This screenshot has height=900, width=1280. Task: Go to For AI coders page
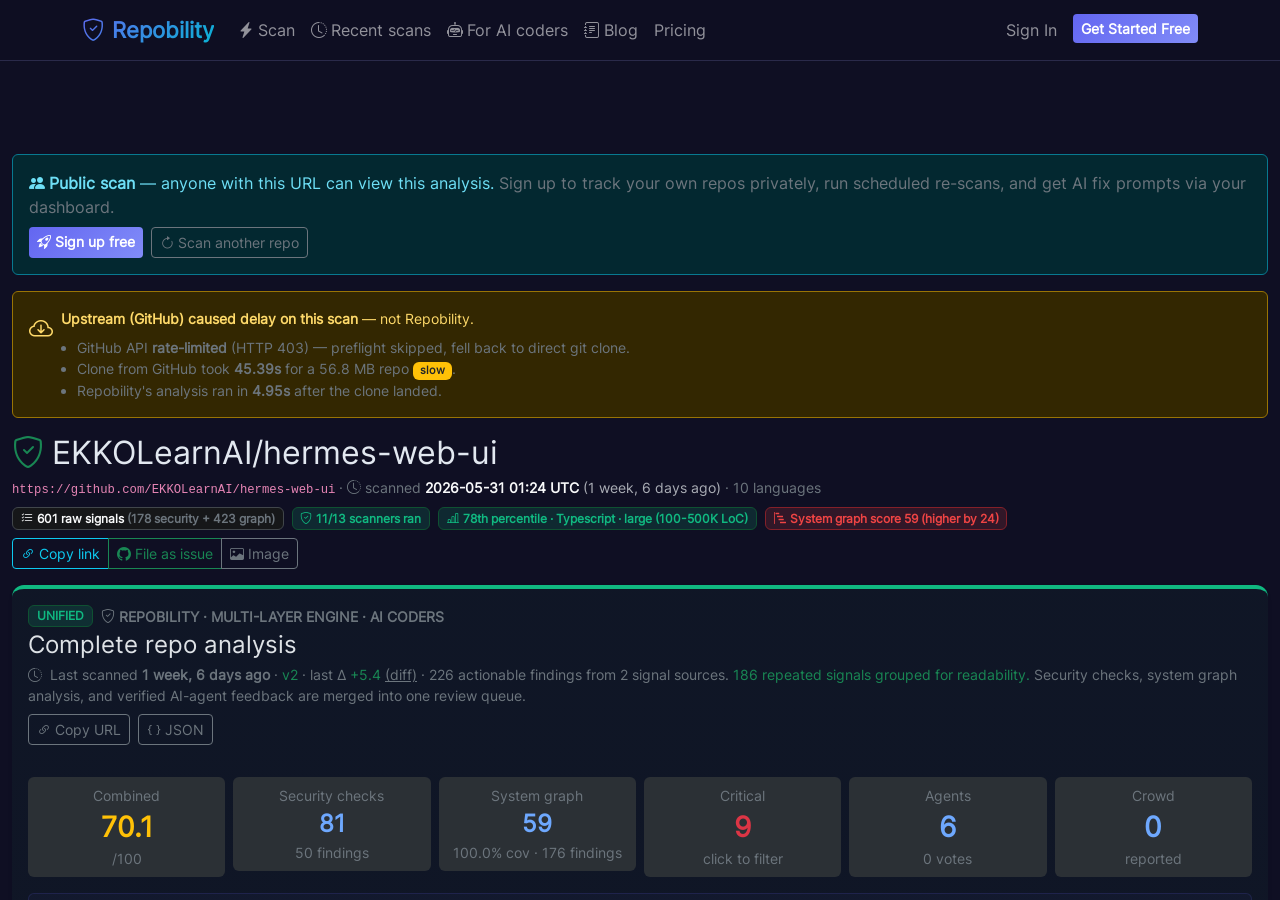click(507, 30)
